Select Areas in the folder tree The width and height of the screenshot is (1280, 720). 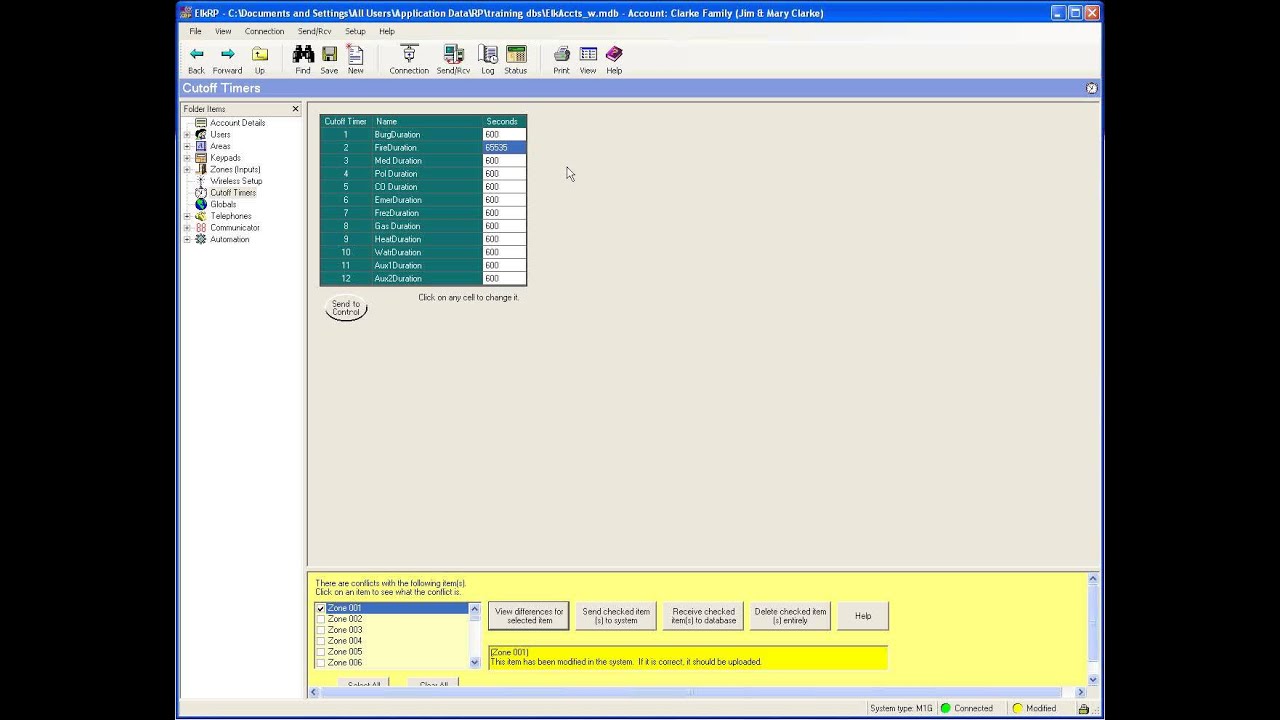[220, 146]
